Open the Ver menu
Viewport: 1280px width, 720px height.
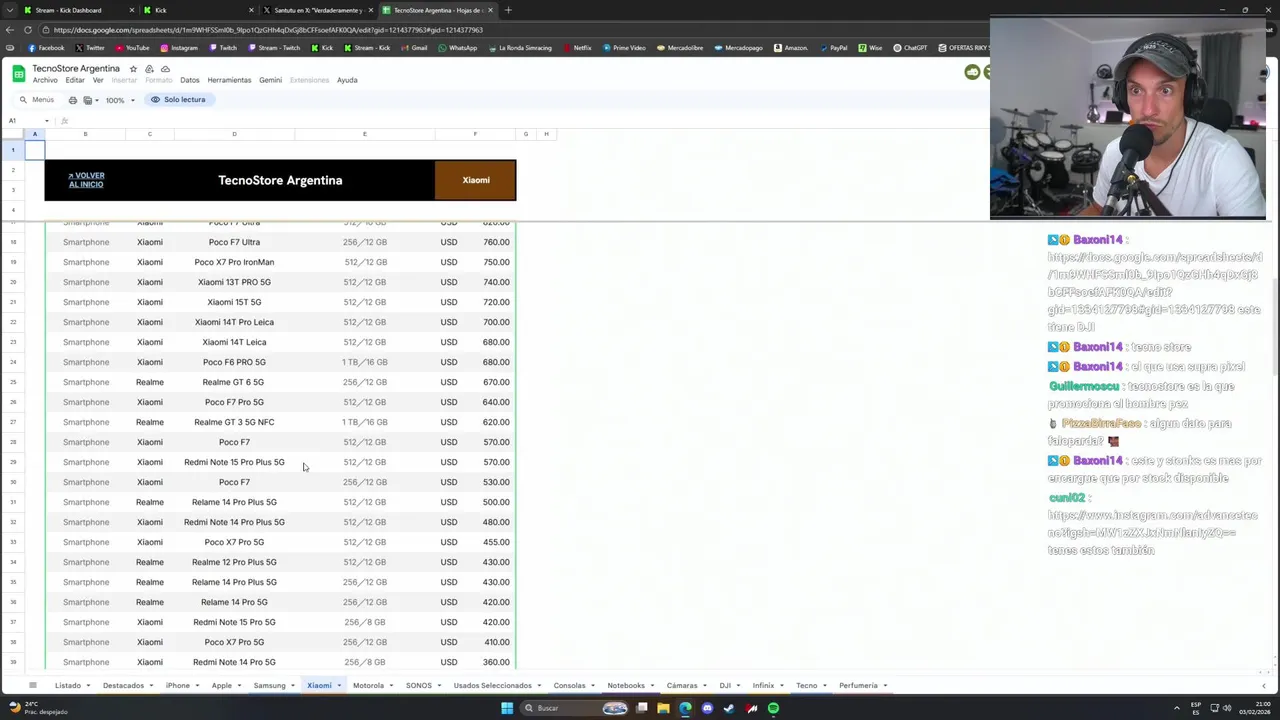pyautogui.click(x=98, y=80)
